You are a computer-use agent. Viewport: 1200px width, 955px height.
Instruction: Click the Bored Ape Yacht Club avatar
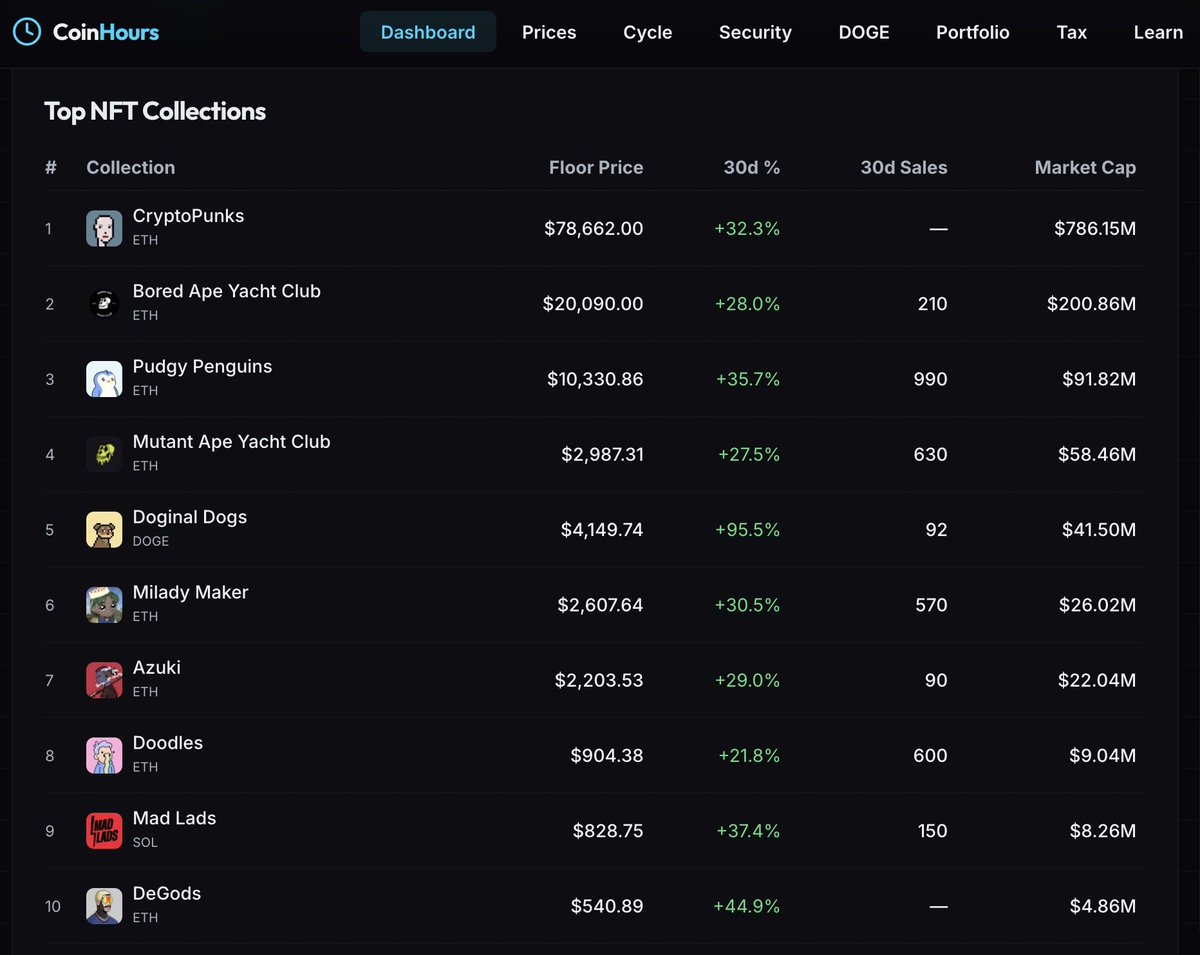[x=104, y=303]
